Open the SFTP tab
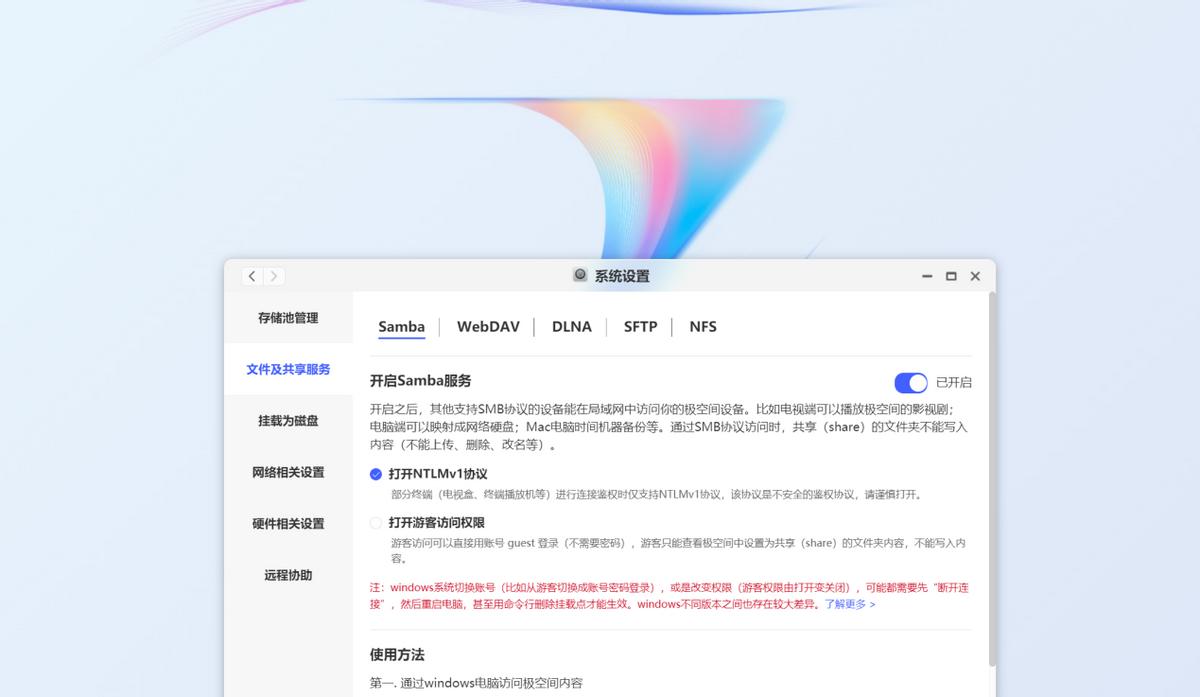 640,326
